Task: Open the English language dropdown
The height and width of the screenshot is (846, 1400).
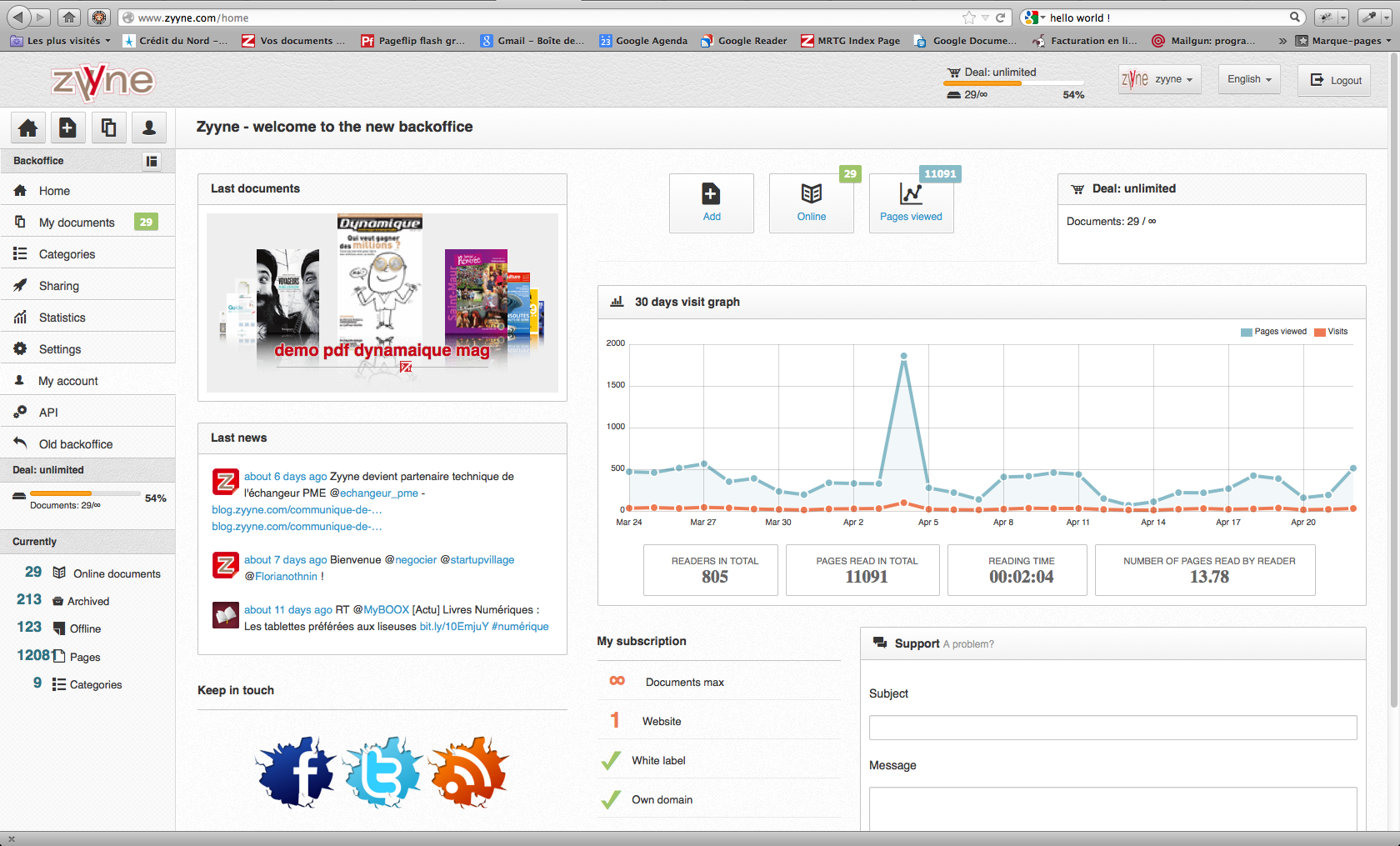Action: (1249, 79)
